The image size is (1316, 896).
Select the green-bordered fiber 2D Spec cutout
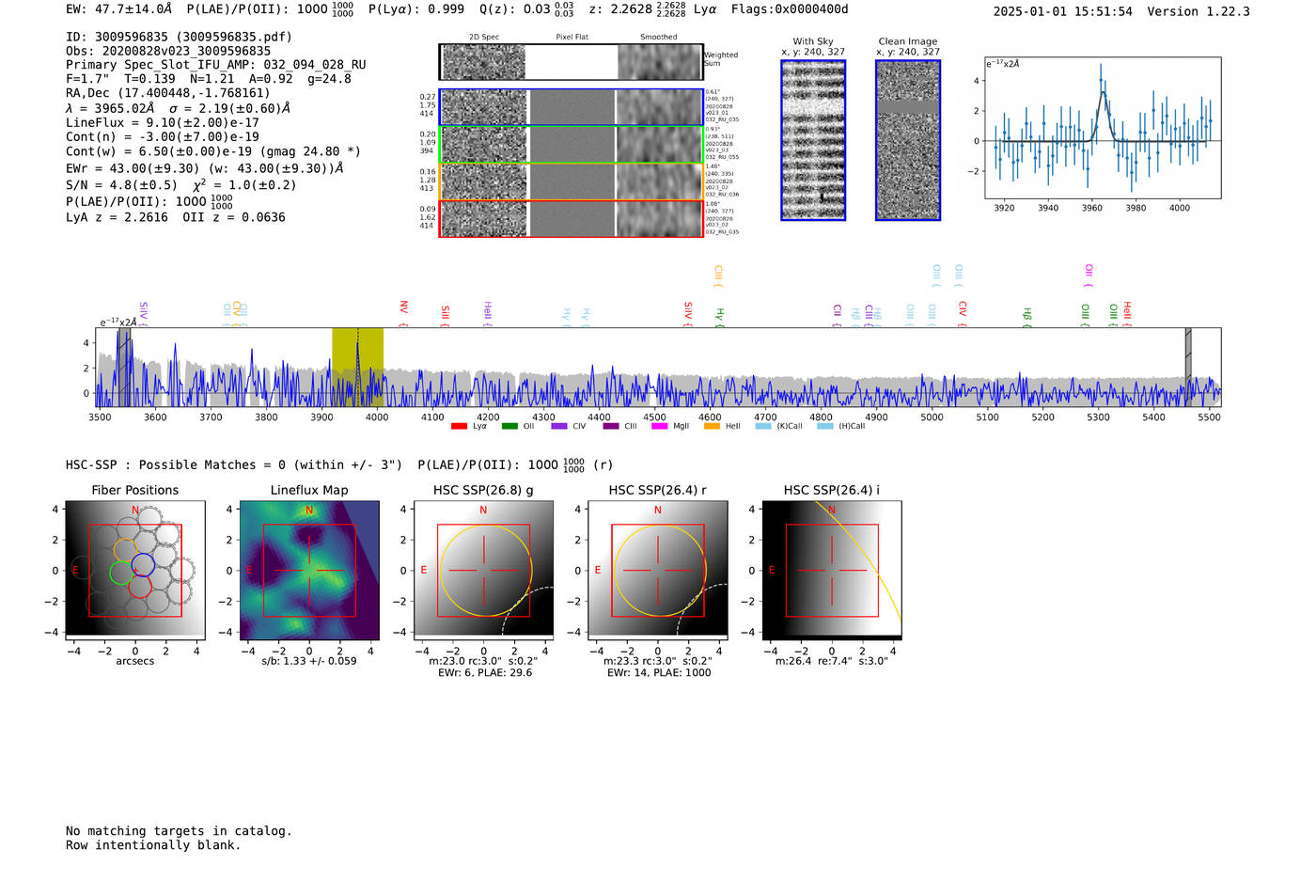coord(483,145)
